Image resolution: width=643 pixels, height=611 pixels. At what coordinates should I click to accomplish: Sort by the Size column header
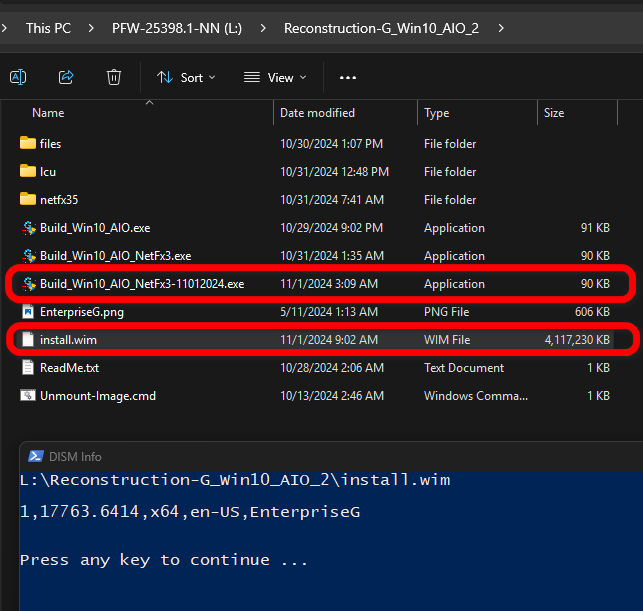[x=554, y=113]
